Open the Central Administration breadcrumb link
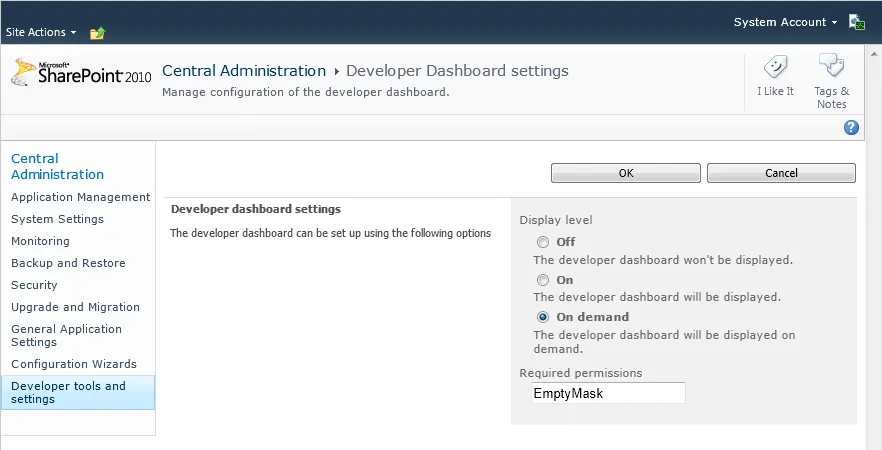 (x=244, y=71)
